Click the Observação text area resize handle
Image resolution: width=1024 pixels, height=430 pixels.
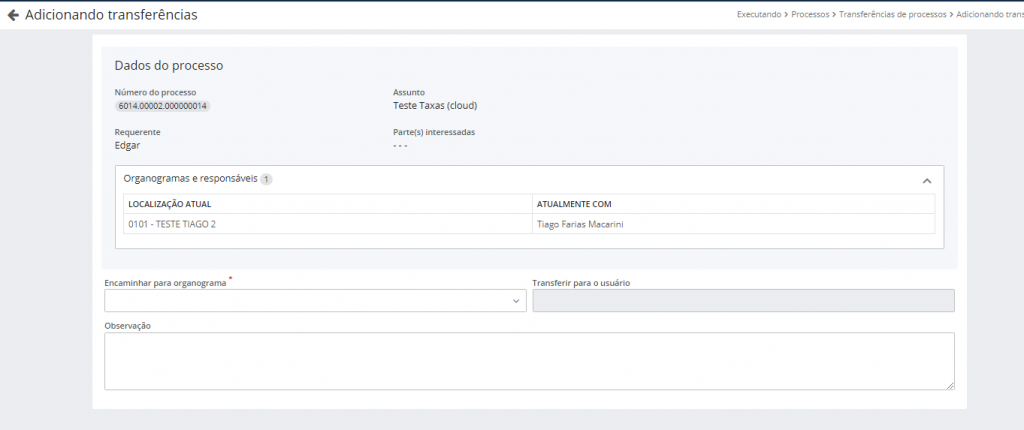(950, 385)
